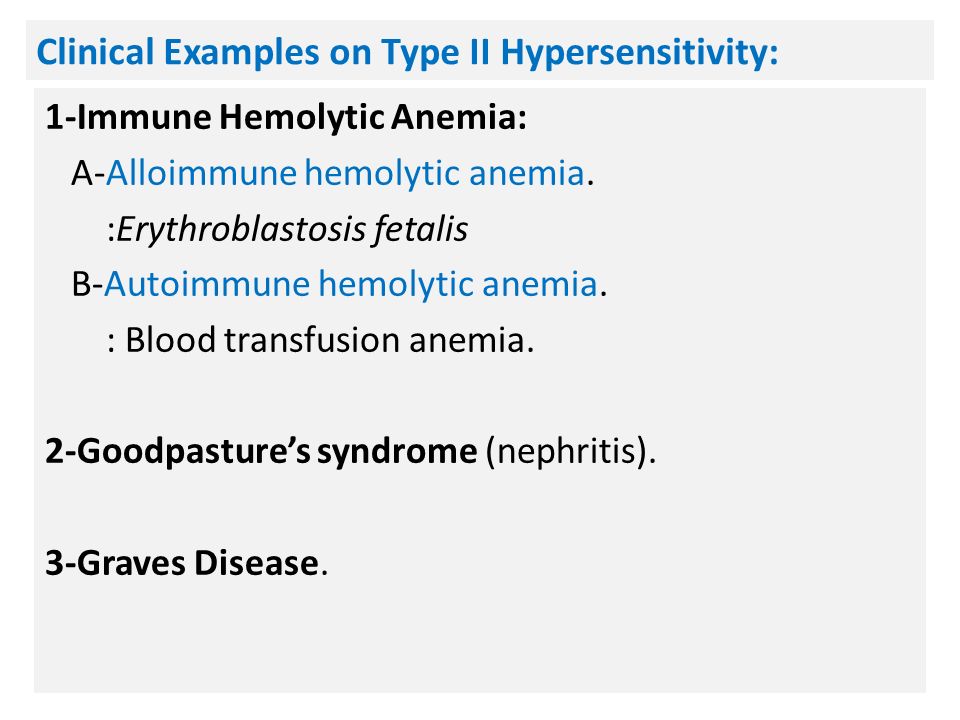Click the word 'fetalis' in the italic line
The height and width of the screenshot is (720, 960).
421,230
